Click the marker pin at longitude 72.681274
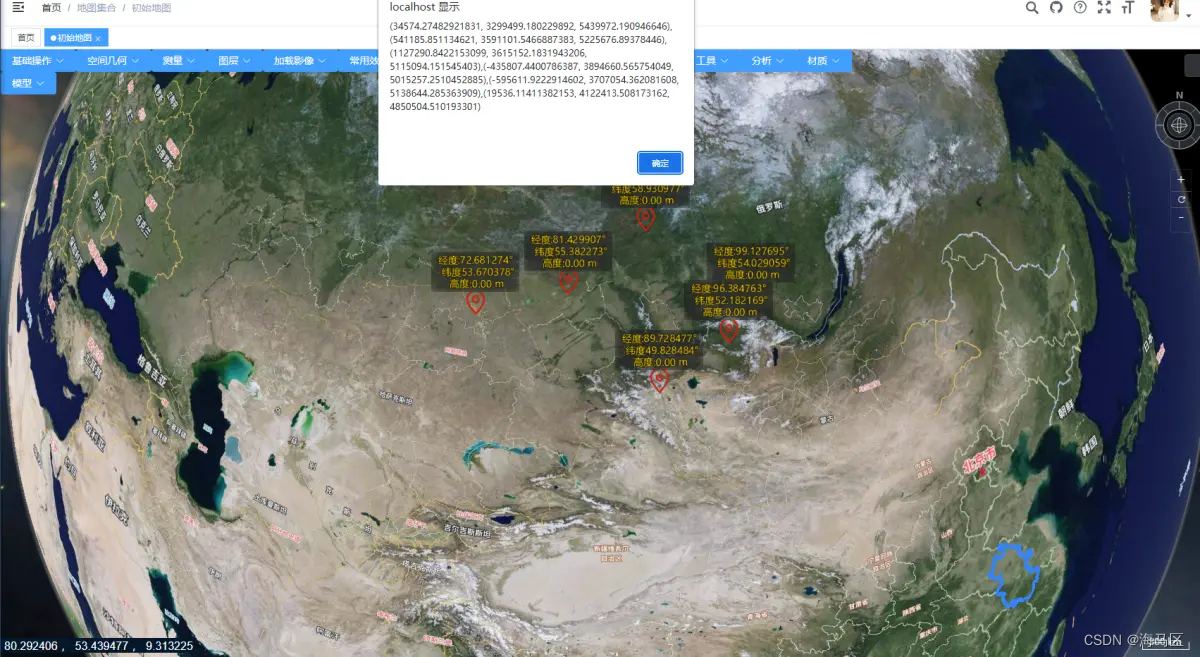 click(475, 302)
